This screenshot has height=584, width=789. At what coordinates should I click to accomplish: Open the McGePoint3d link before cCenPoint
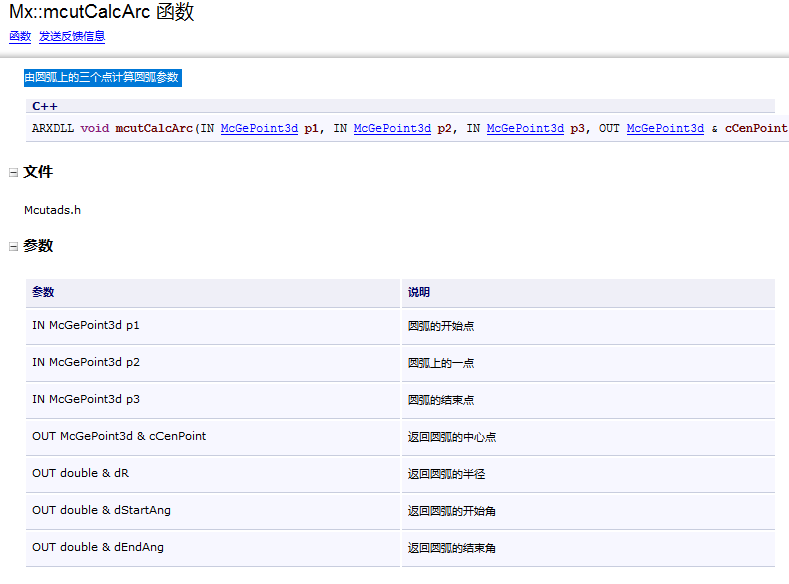665,128
